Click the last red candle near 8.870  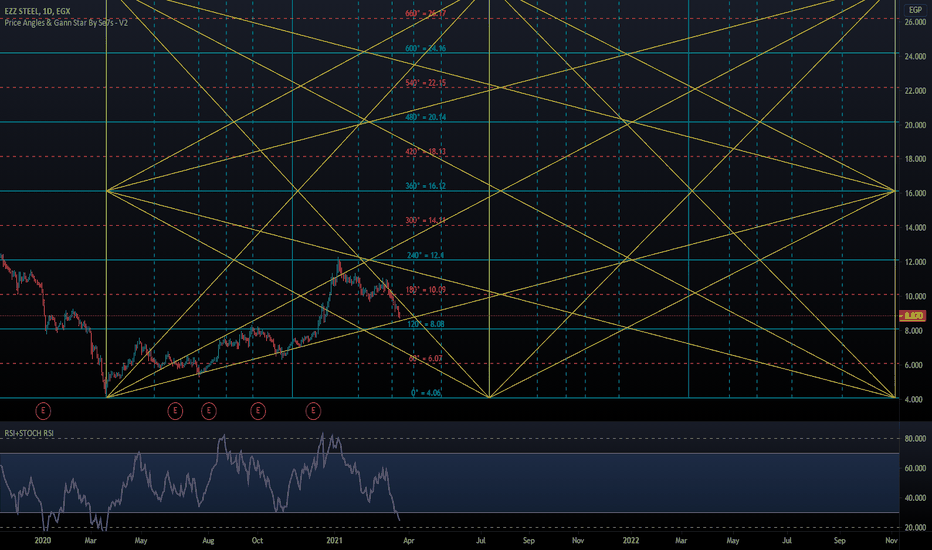click(399, 313)
